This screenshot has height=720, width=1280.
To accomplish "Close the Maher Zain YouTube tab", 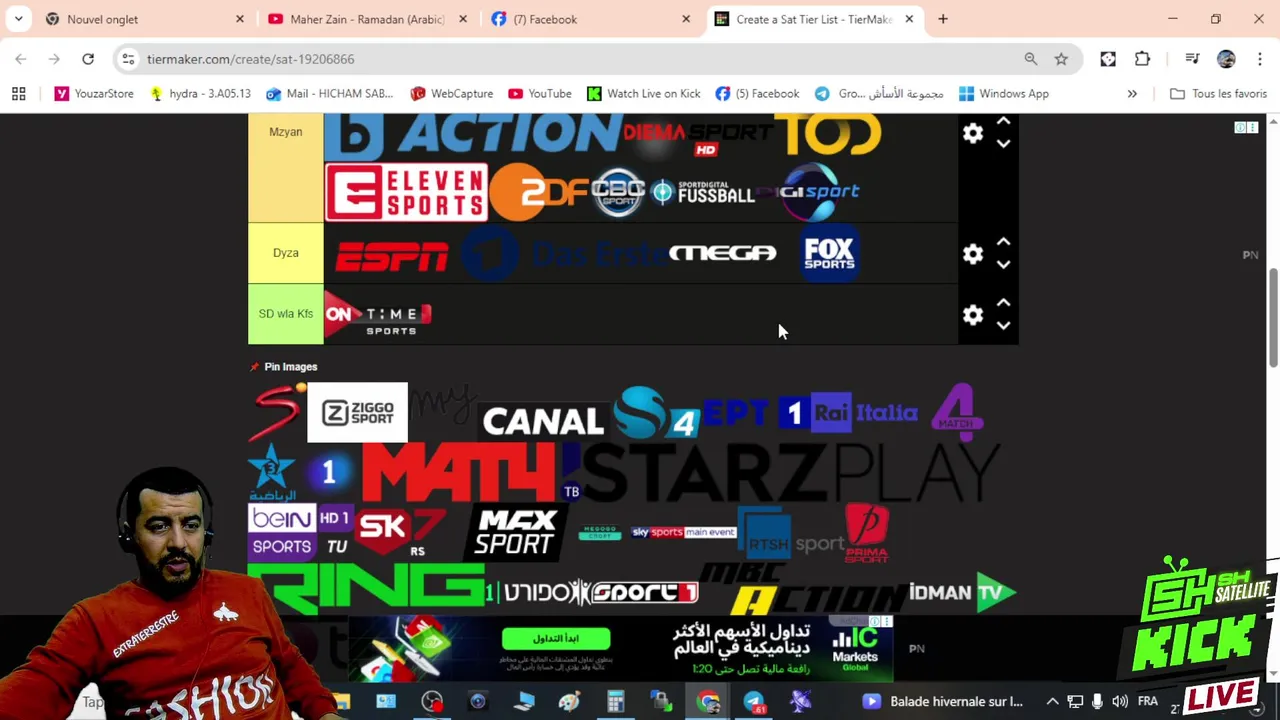I will click(x=463, y=19).
